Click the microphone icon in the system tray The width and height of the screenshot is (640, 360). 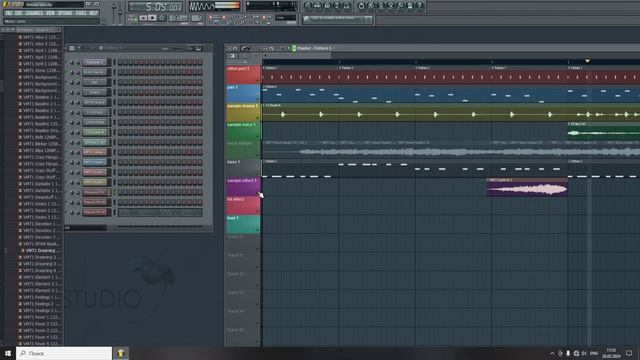click(x=568, y=353)
